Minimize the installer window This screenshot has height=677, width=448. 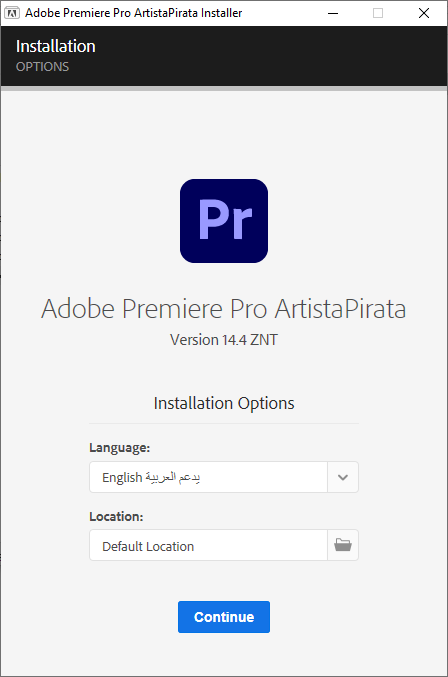coord(333,13)
